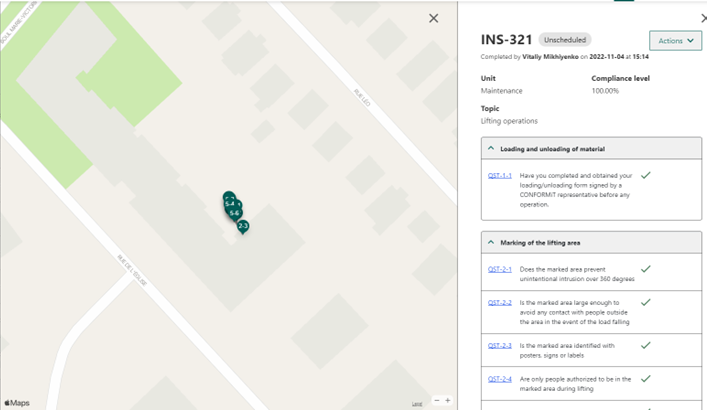Click the Maintenance unit value

coord(501,91)
